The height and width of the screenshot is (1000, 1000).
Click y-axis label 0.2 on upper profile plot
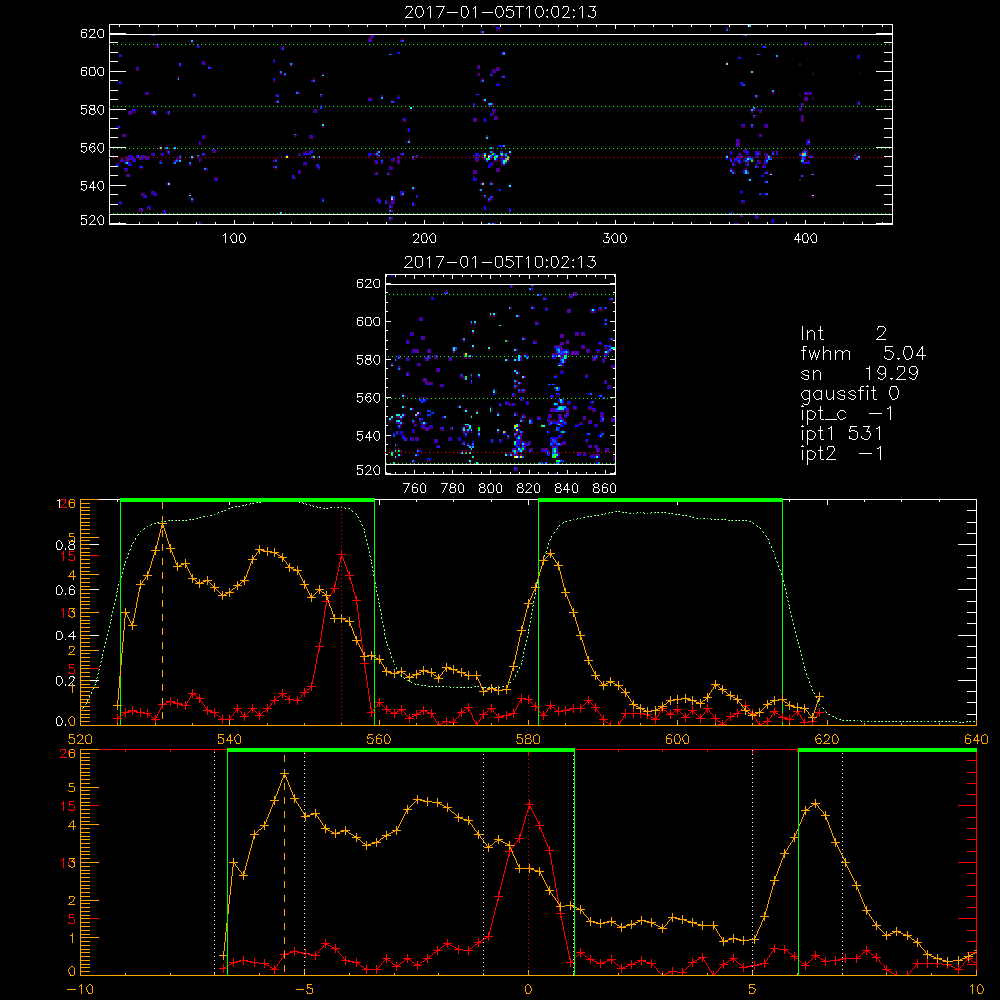65,680
